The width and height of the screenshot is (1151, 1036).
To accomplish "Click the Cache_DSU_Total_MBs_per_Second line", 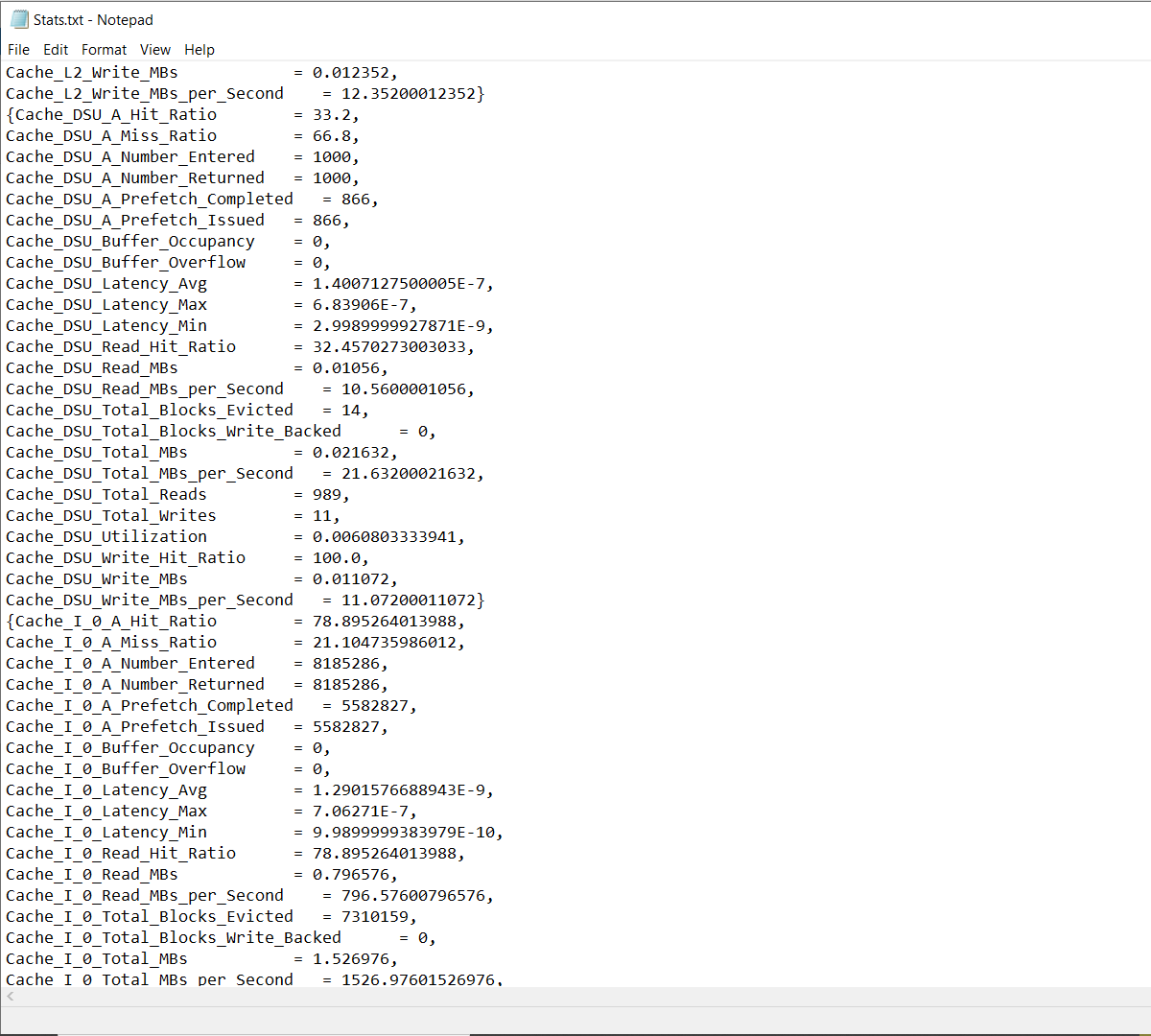I will 245,474.
